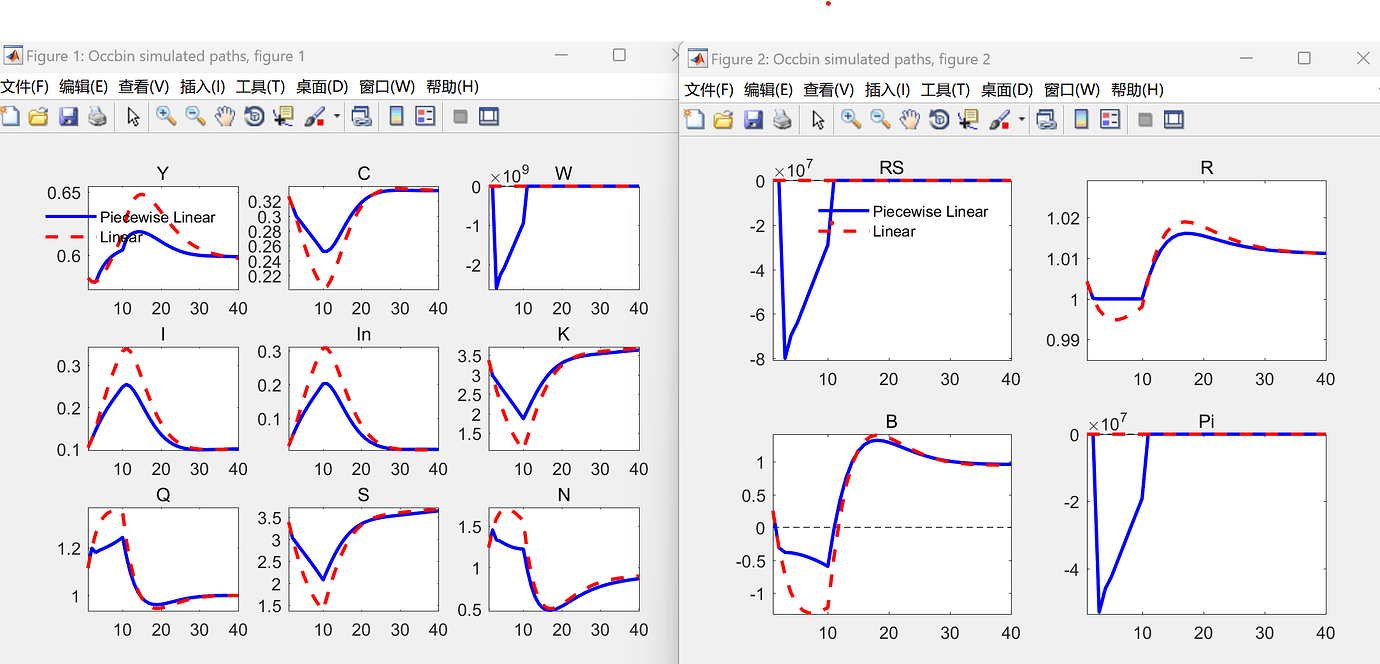Print Figure 2 via the printer icon

point(781,119)
